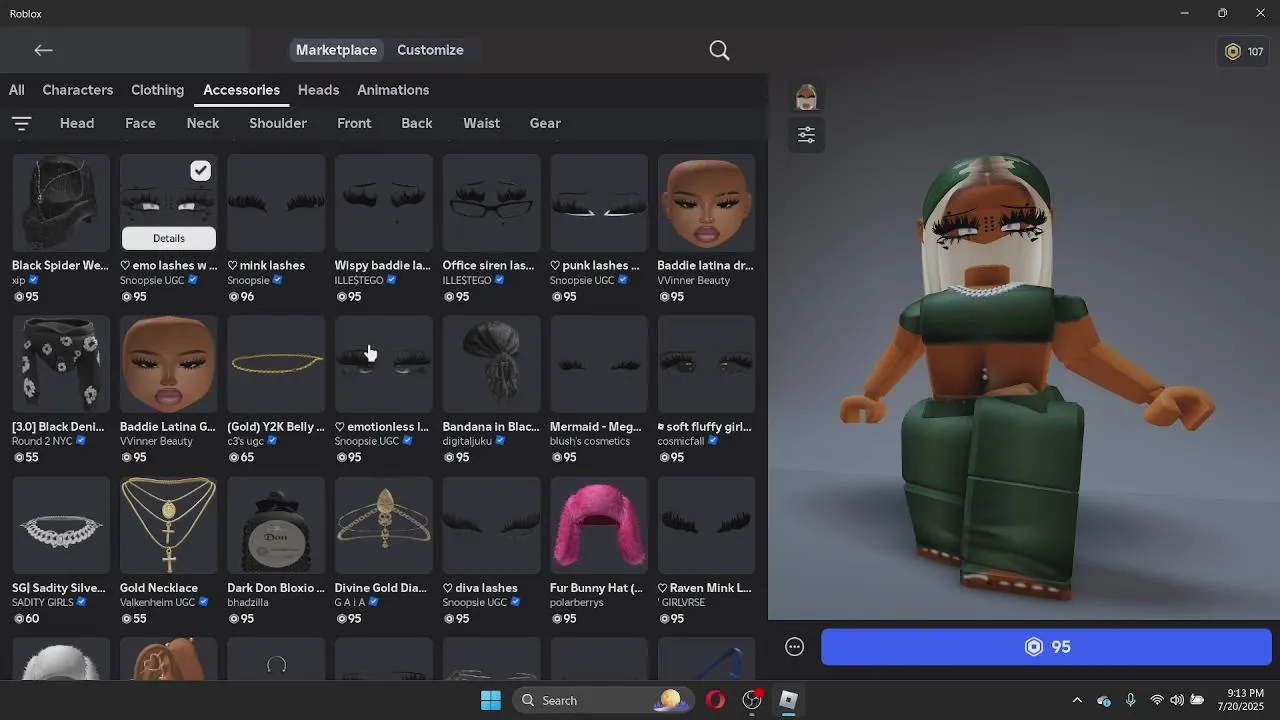The height and width of the screenshot is (720, 1280).
Task: Open the filter options icon
Action: (22, 124)
